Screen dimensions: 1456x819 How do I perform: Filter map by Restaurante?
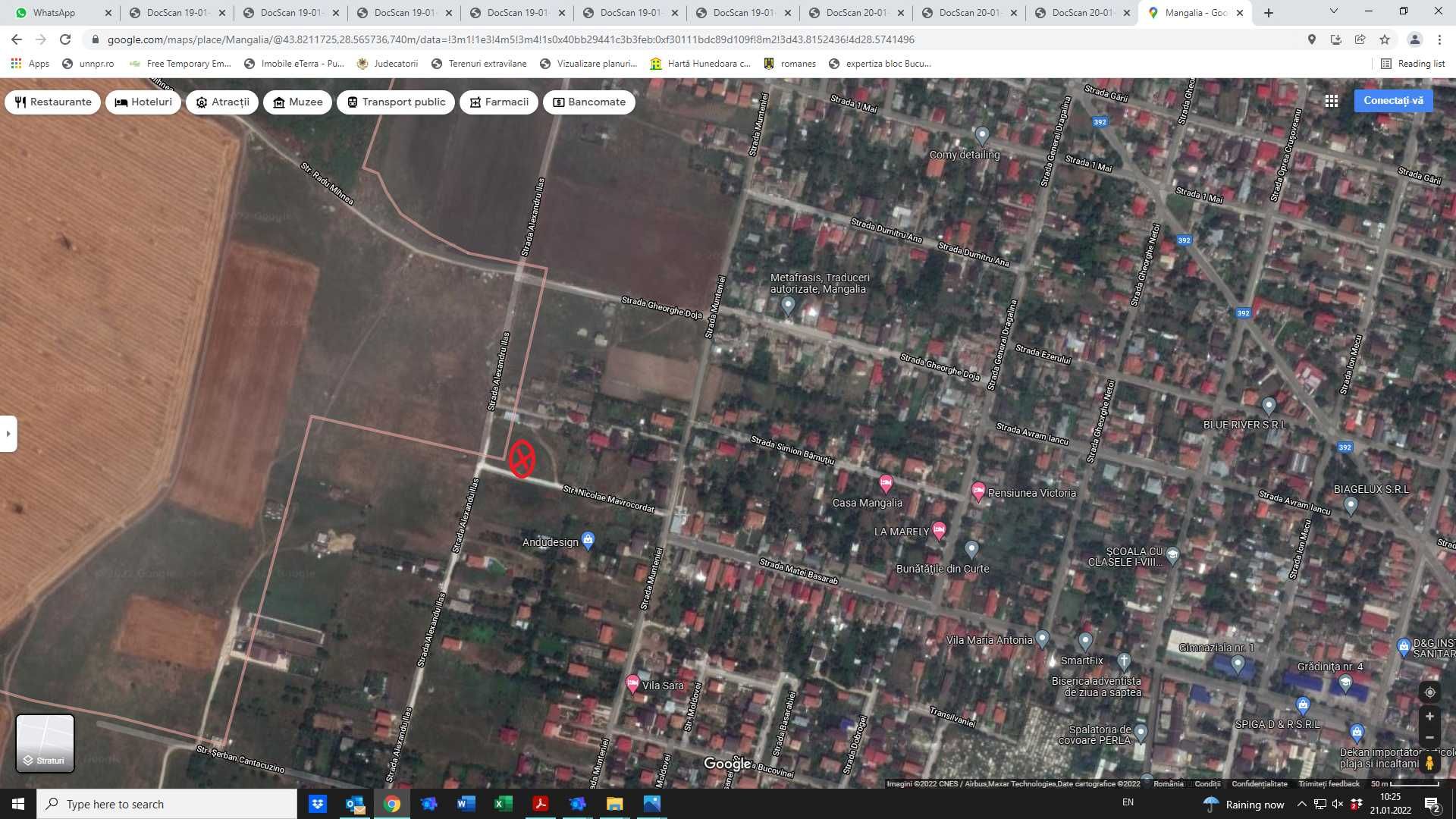tap(52, 102)
